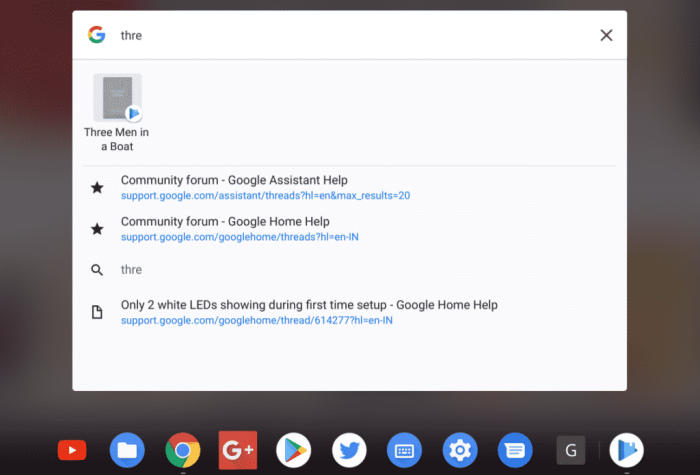Open Google Chrome browser
The height and width of the screenshot is (475, 700).
click(182, 450)
